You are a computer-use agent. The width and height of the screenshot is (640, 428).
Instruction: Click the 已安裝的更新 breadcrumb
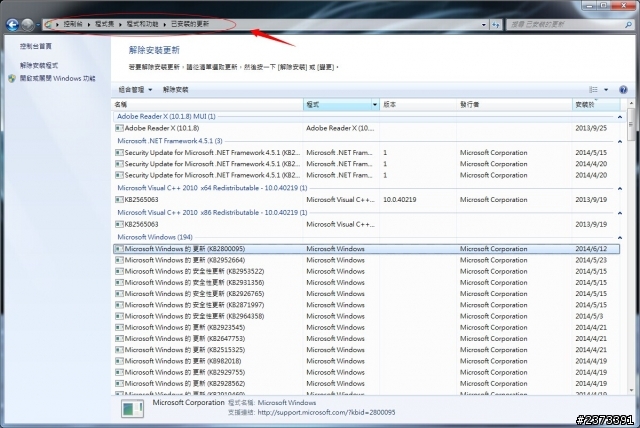tap(190, 24)
